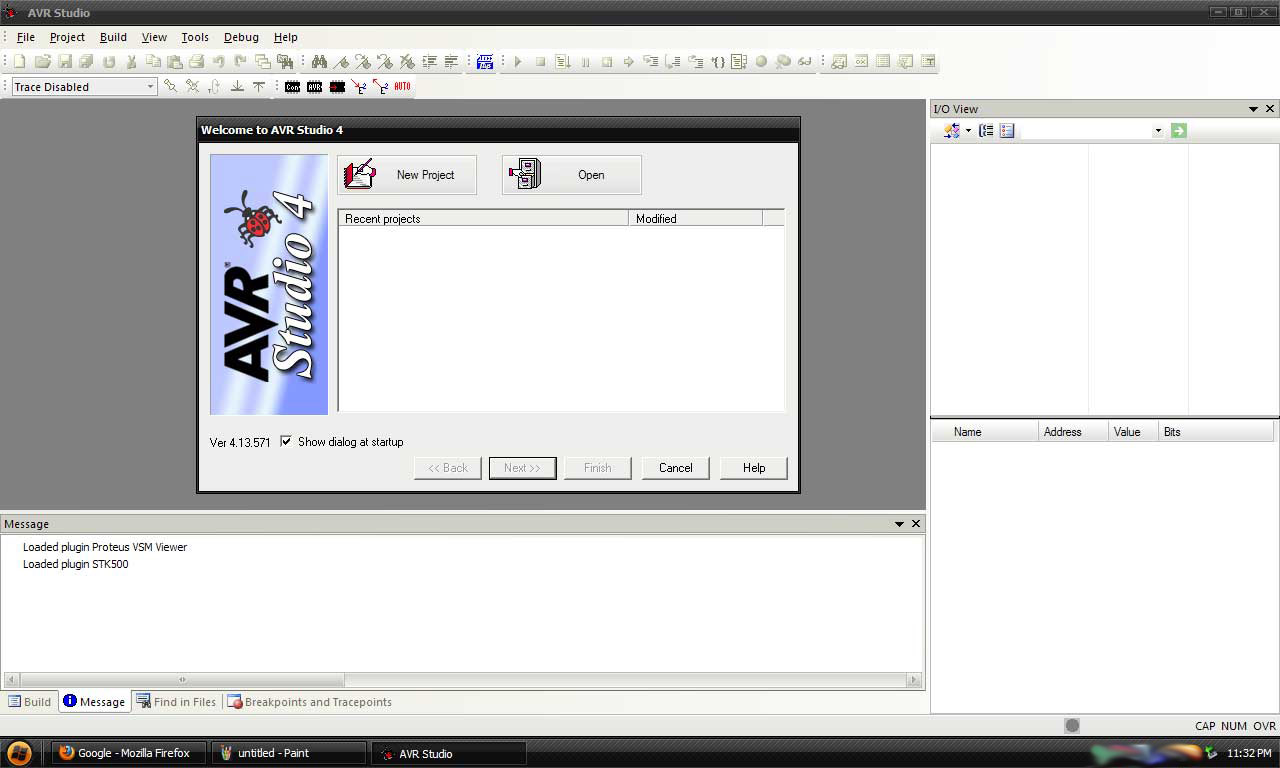Click the I/O View colored arrows icon
1280x768 pixels.
pos(951,131)
